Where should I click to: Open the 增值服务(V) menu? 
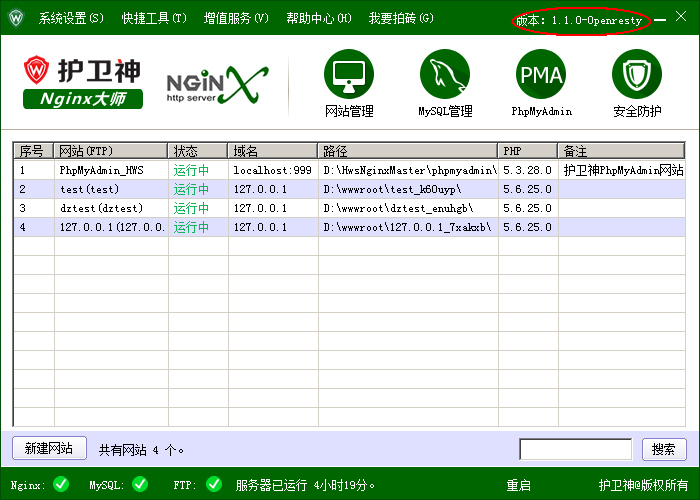236,18
